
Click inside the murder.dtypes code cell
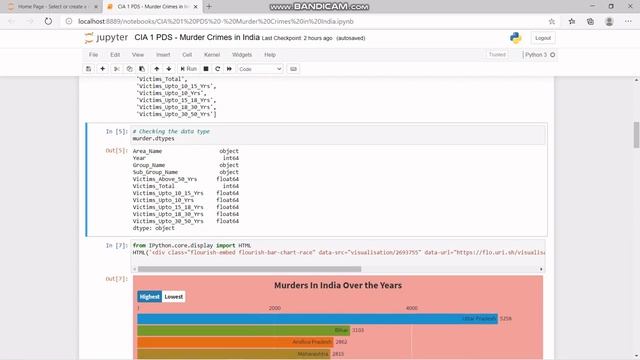tap(338, 135)
